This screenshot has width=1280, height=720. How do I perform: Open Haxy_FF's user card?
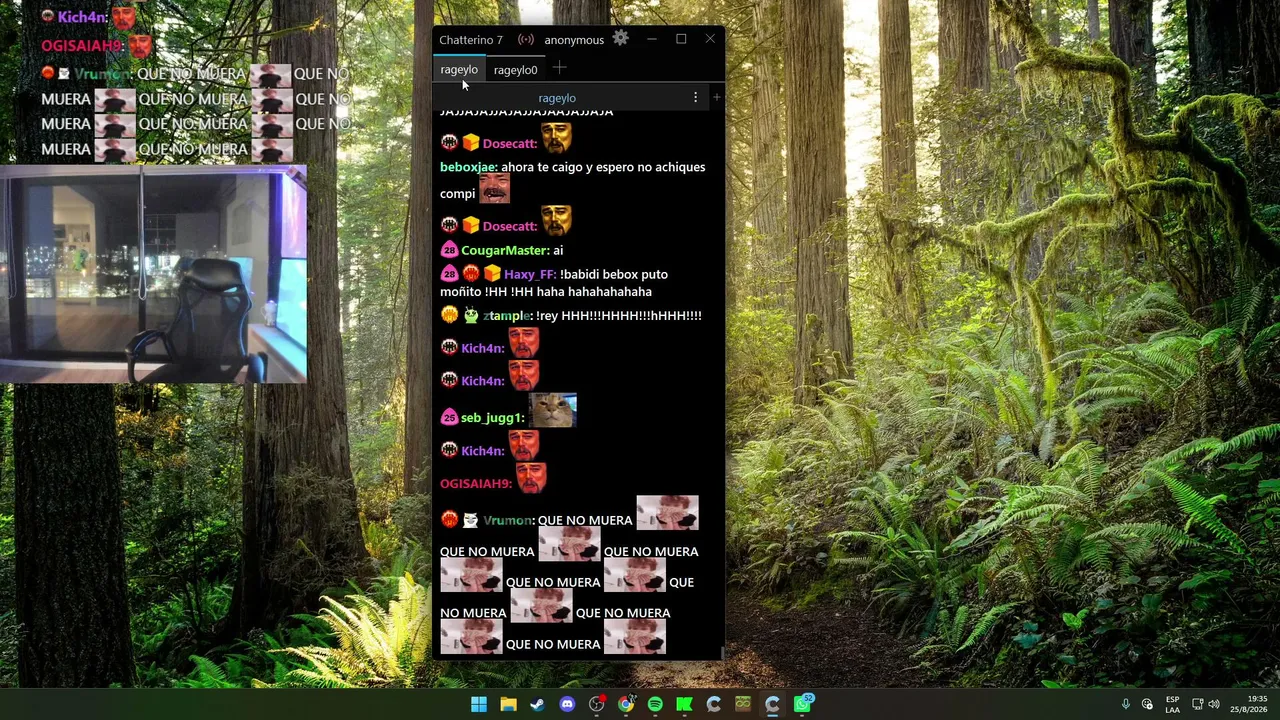click(x=530, y=274)
